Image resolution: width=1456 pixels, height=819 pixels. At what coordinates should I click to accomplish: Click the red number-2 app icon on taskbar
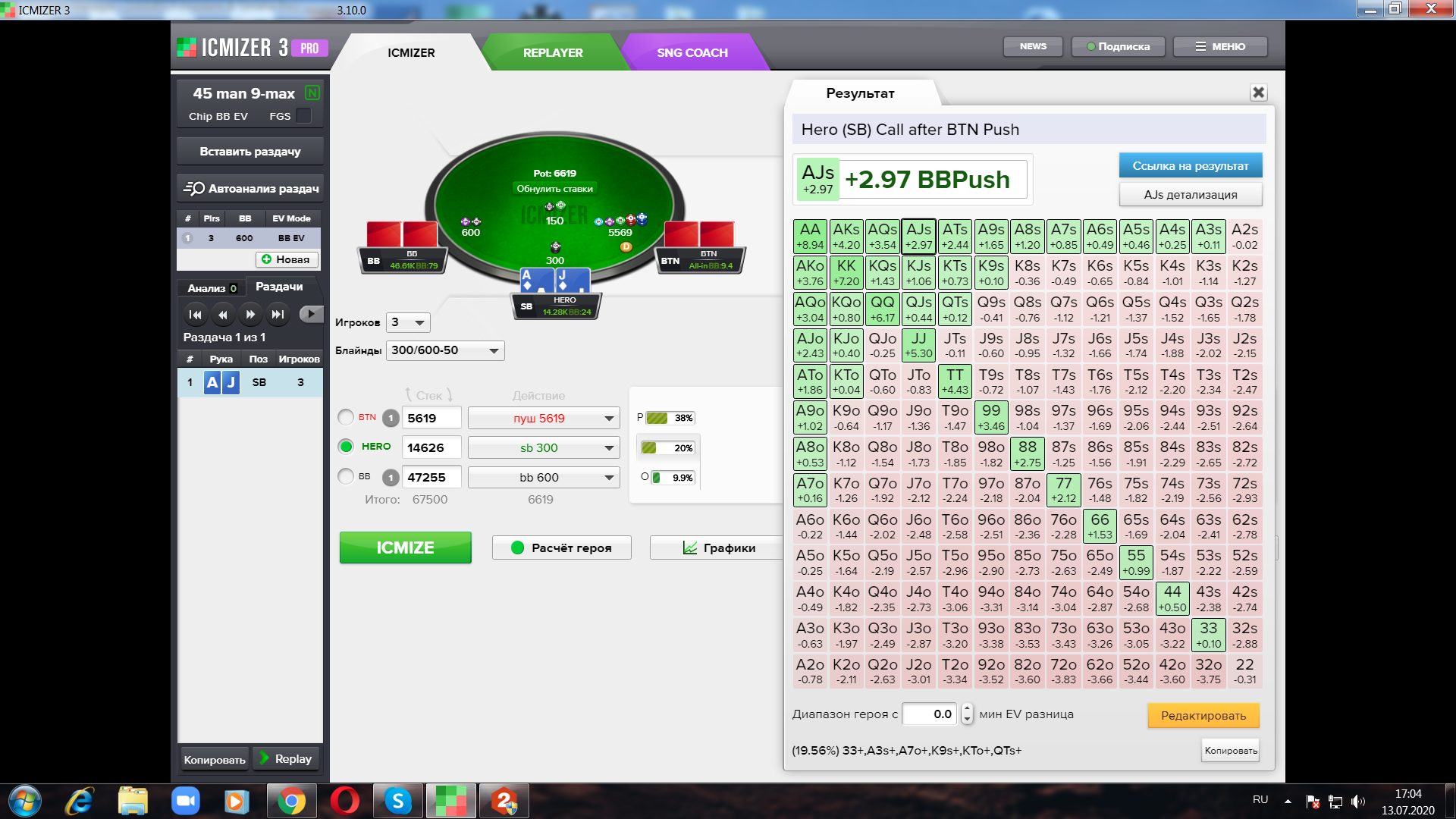coord(504,801)
